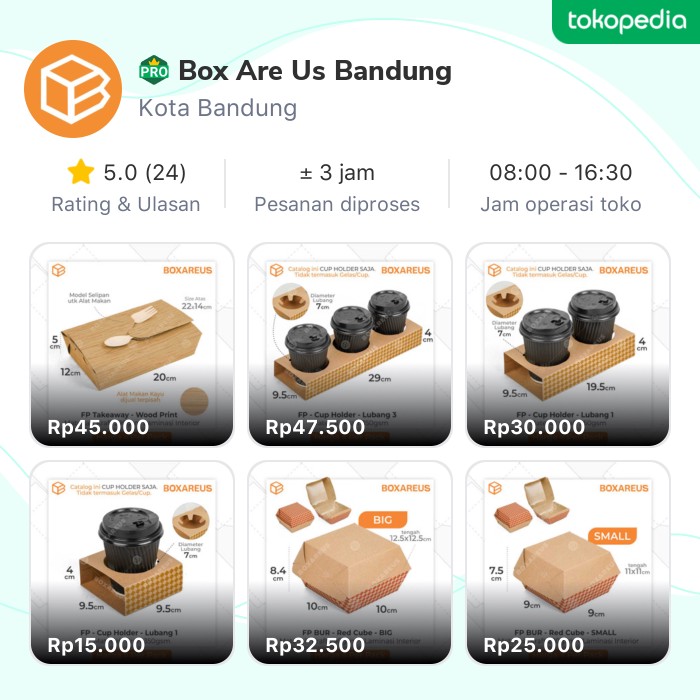This screenshot has width=700, height=700.
Task: Click the orange Box Are Us shop logo
Action: click(x=73, y=89)
